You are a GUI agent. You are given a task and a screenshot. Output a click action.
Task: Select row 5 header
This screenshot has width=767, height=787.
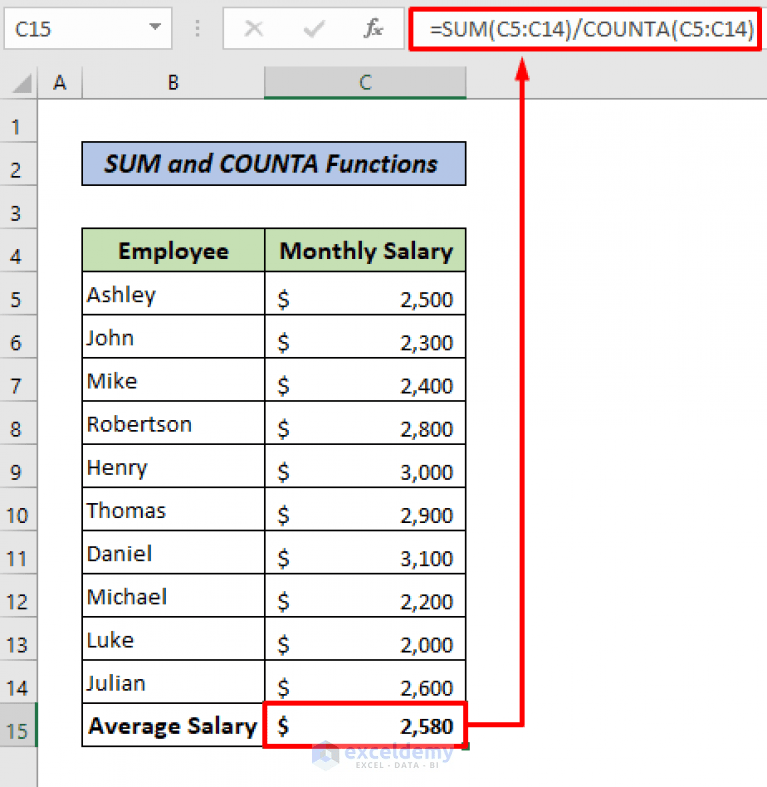coord(18,294)
